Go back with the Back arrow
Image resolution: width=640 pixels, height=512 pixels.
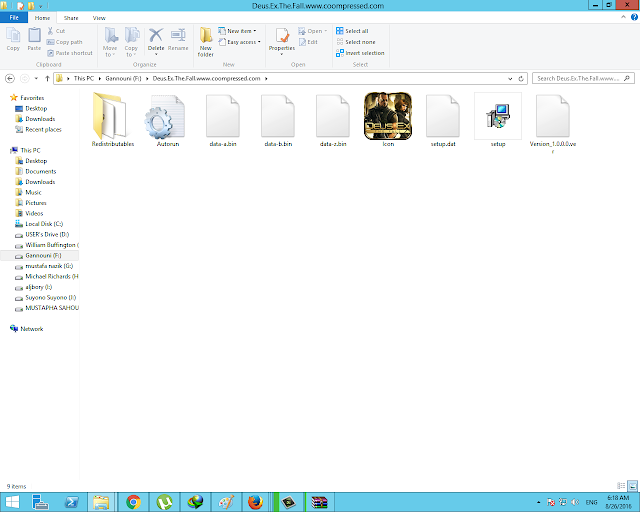click(x=10, y=78)
